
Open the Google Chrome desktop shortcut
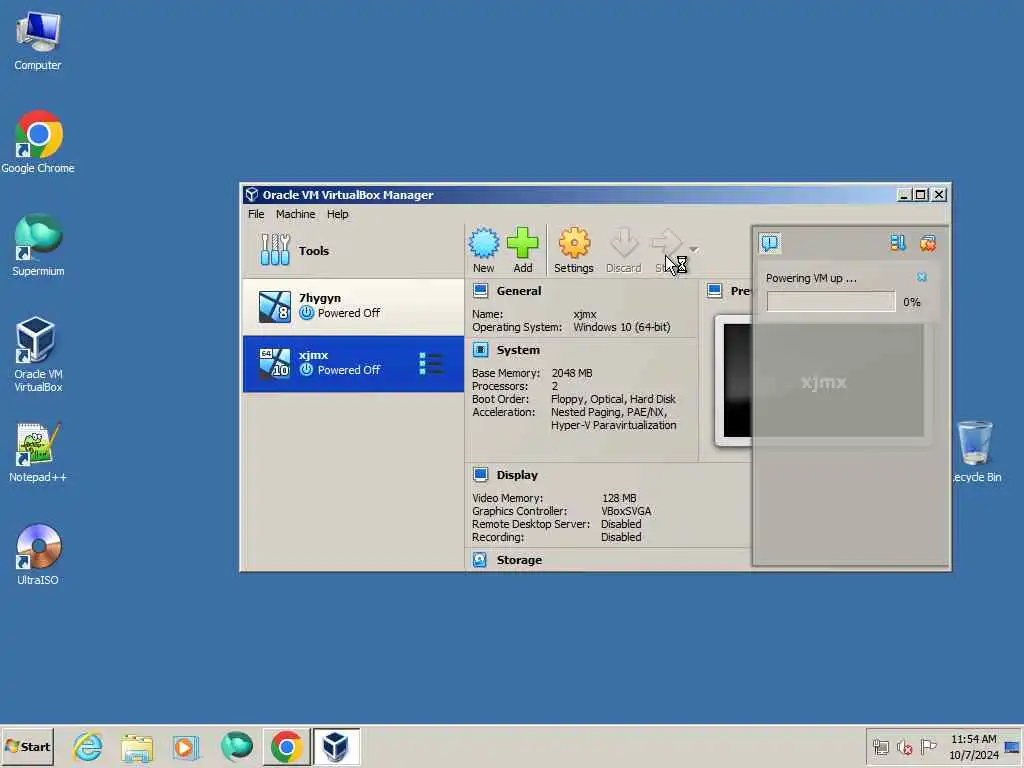click(38, 142)
